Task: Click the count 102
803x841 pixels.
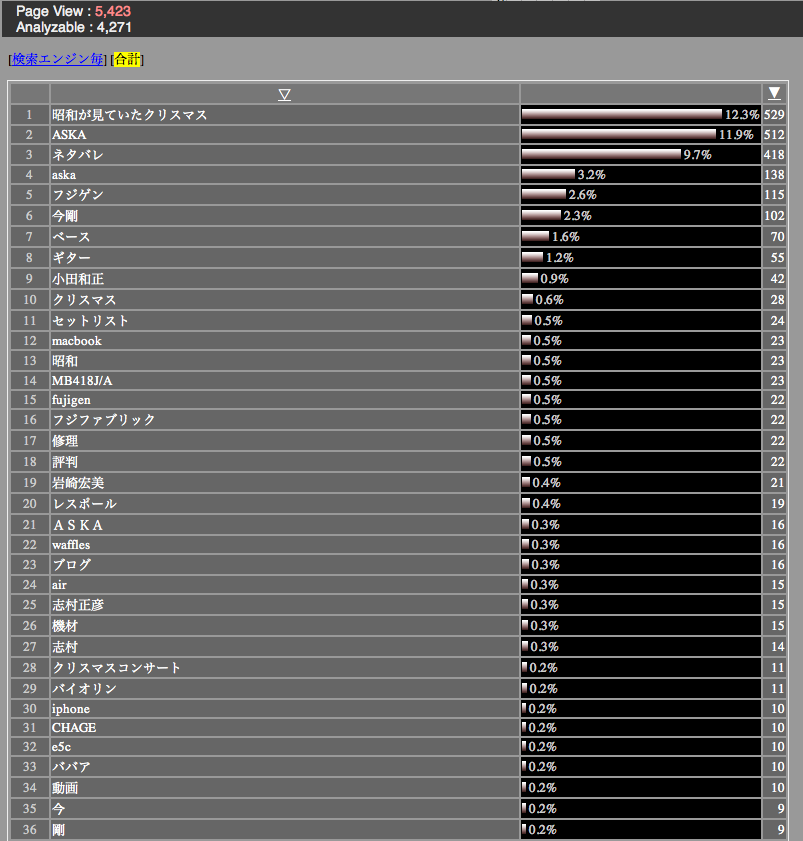Action: (774, 216)
